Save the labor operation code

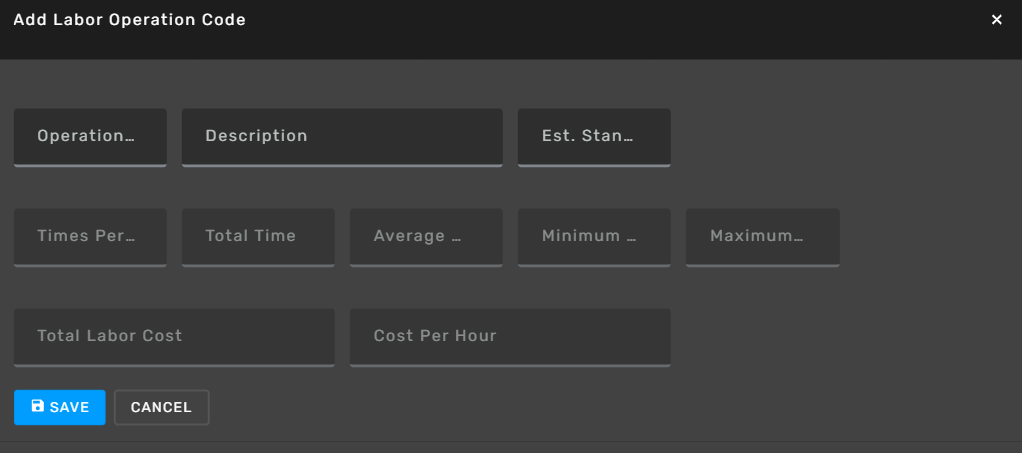click(x=59, y=407)
